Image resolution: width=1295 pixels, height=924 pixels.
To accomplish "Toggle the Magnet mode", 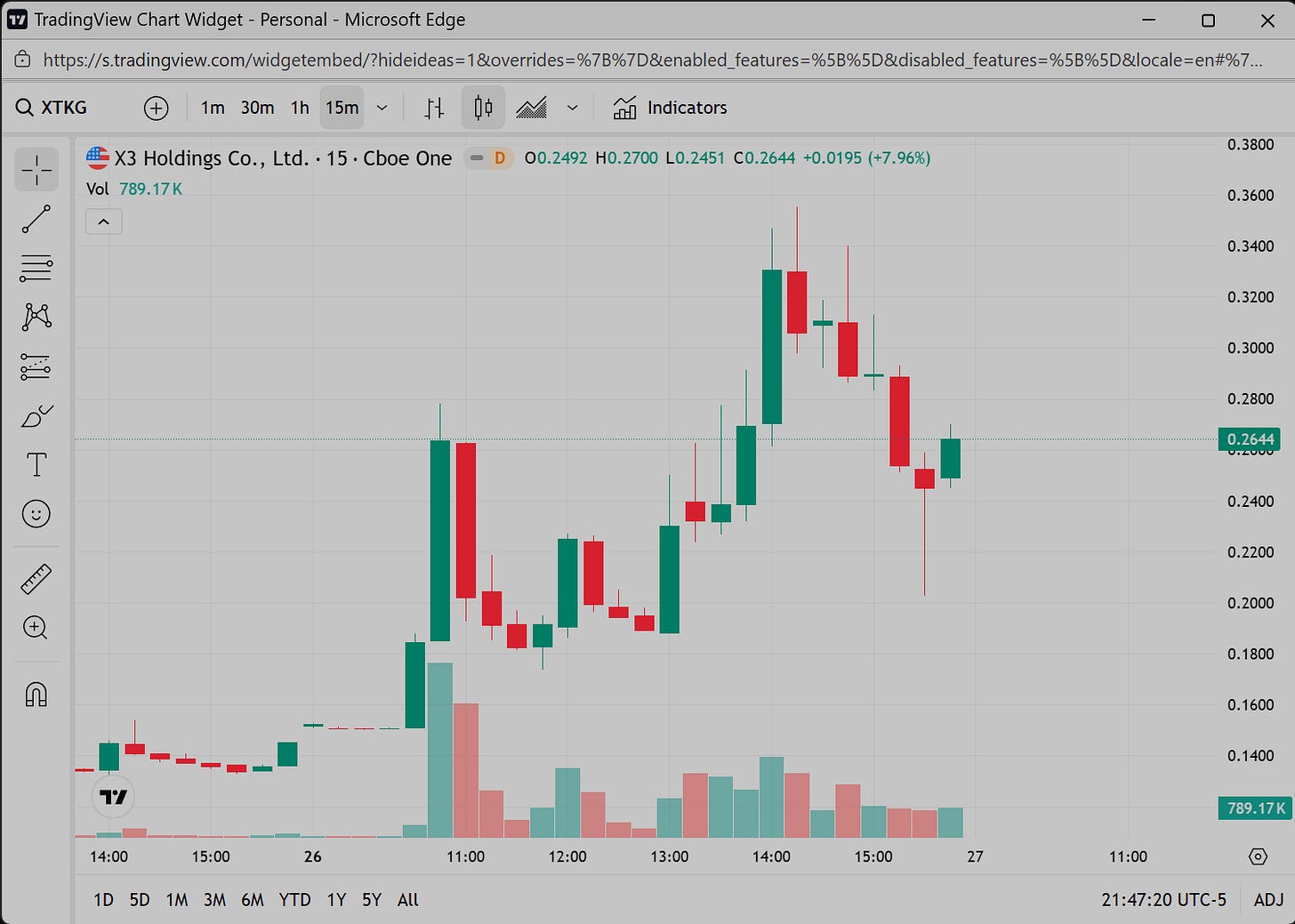I will (x=36, y=695).
